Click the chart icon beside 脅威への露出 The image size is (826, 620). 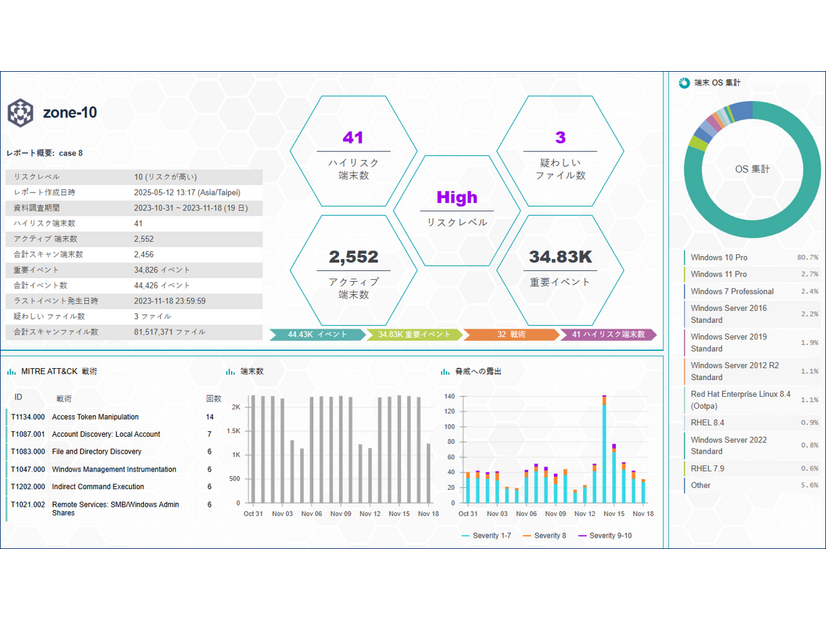click(445, 371)
